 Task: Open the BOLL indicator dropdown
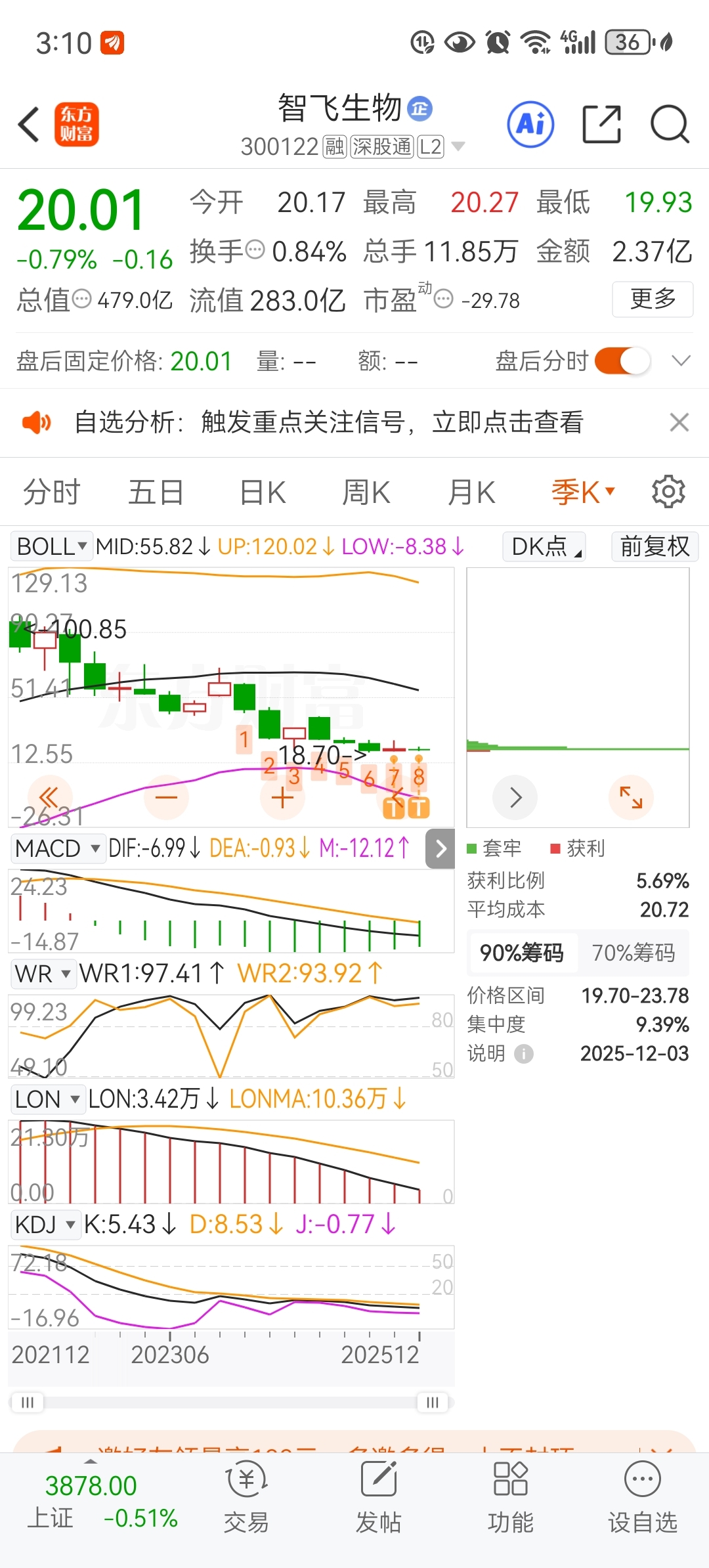tap(51, 546)
